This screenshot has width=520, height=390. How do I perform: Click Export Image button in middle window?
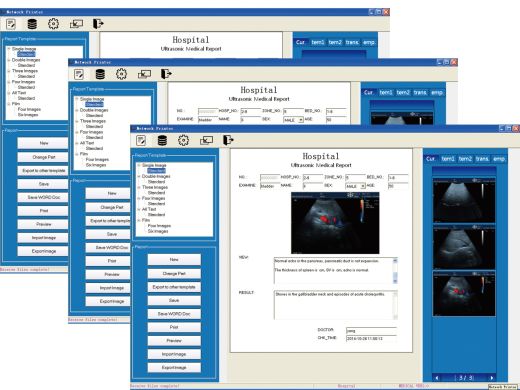pyautogui.click(x=108, y=301)
